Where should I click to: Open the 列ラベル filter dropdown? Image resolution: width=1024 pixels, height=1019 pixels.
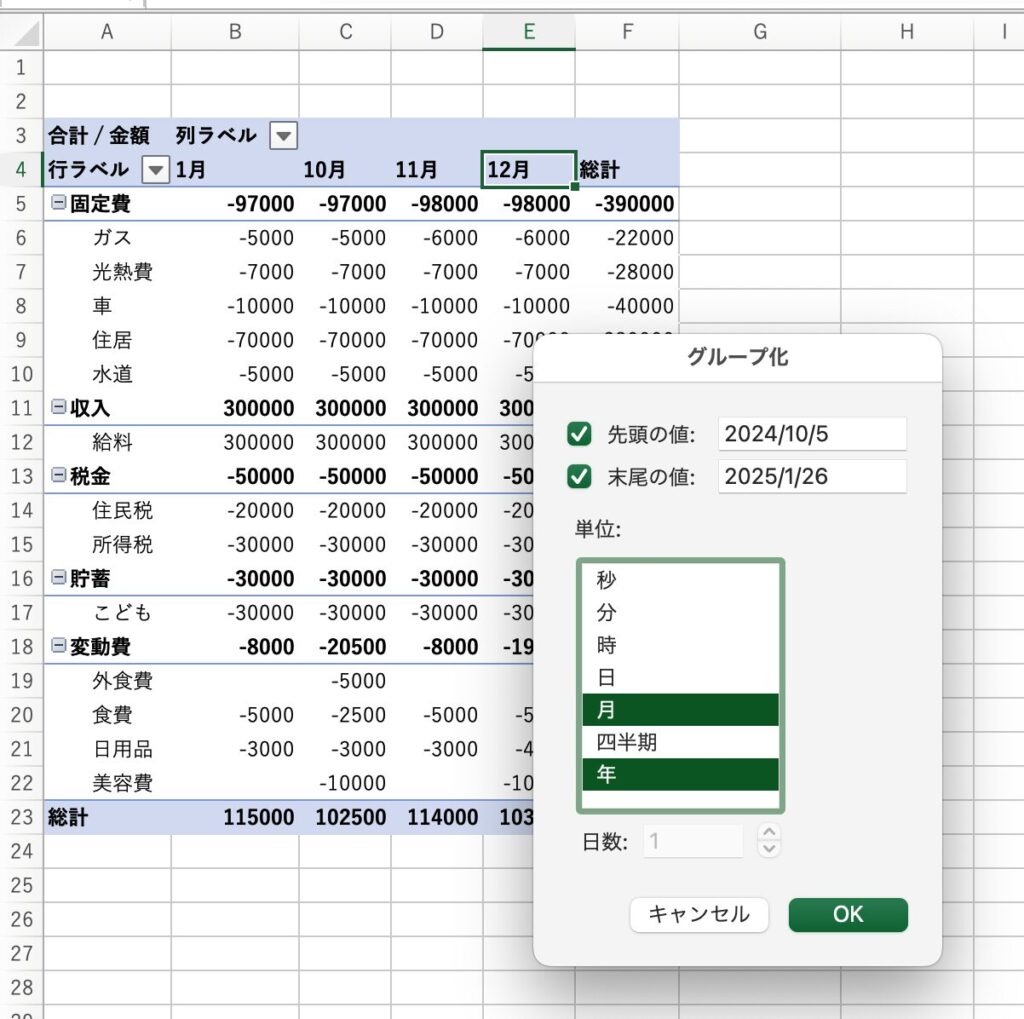tap(284, 135)
